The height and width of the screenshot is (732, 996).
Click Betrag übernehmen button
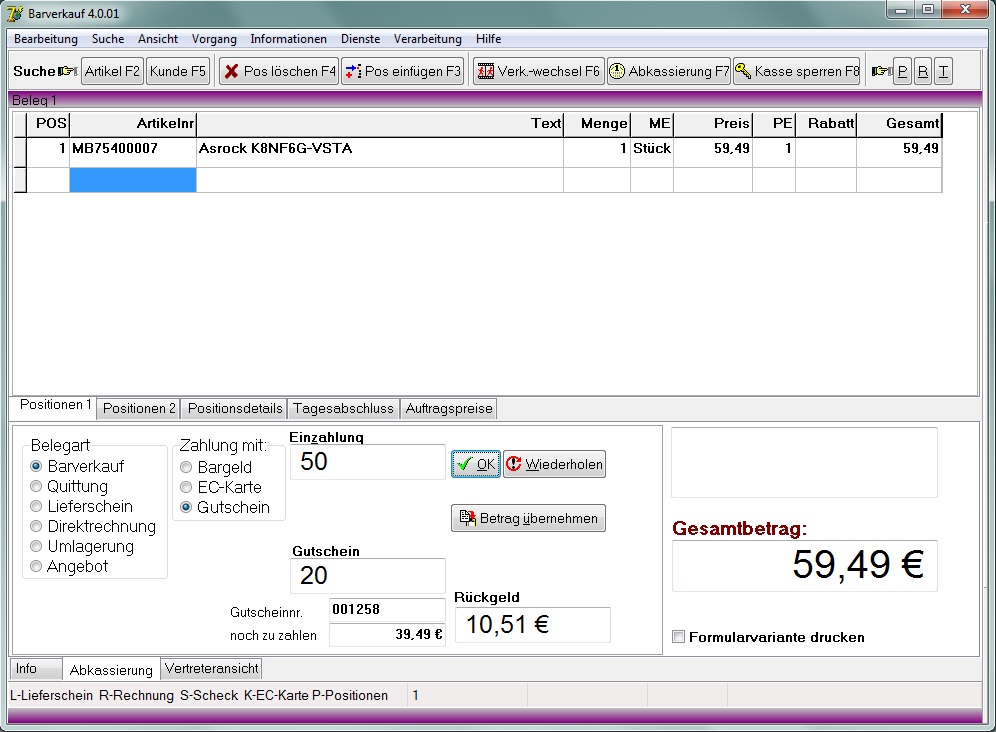[528, 518]
